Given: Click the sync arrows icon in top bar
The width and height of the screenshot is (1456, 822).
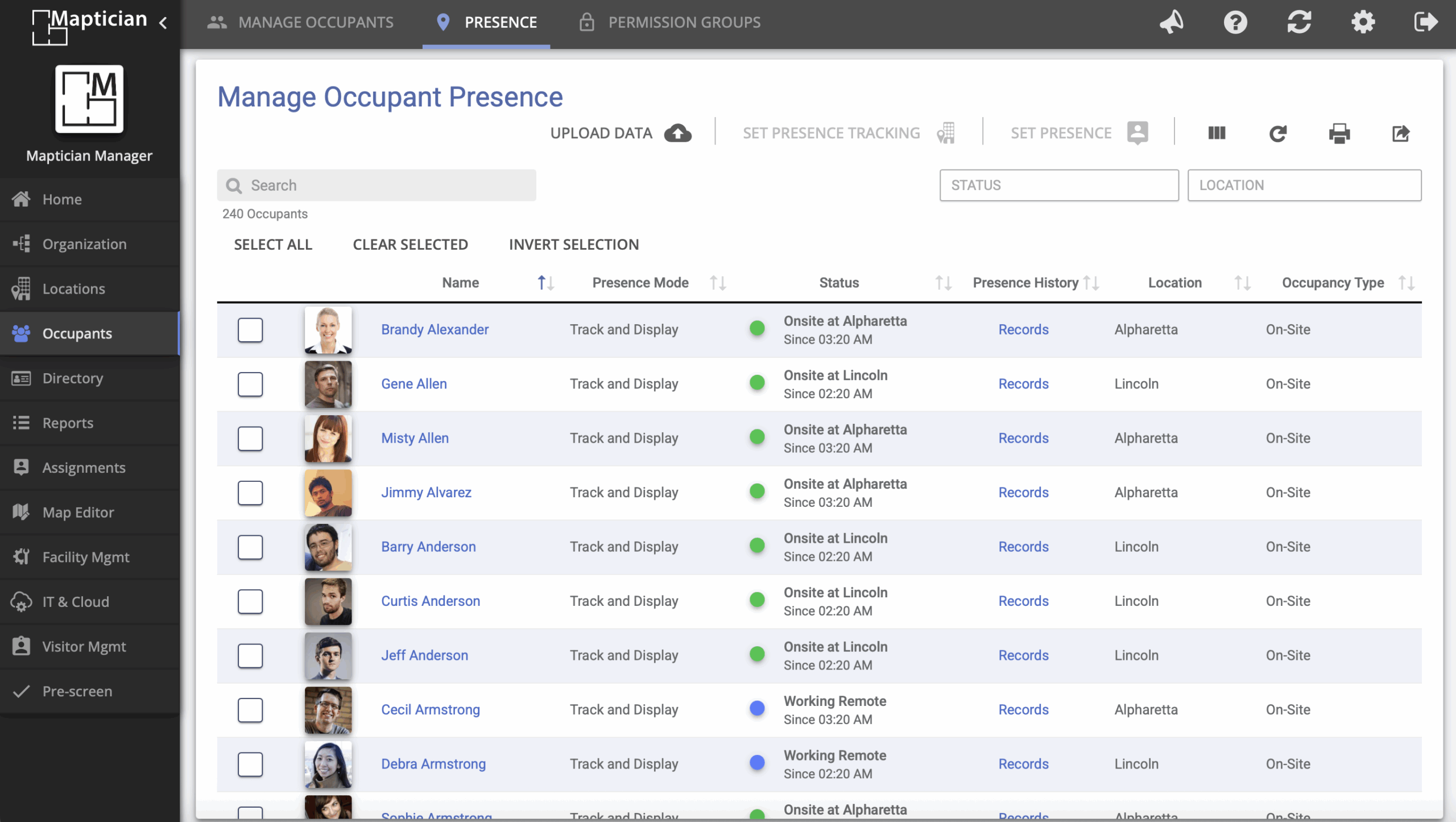Looking at the screenshot, I should pyautogui.click(x=1300, y=22).
